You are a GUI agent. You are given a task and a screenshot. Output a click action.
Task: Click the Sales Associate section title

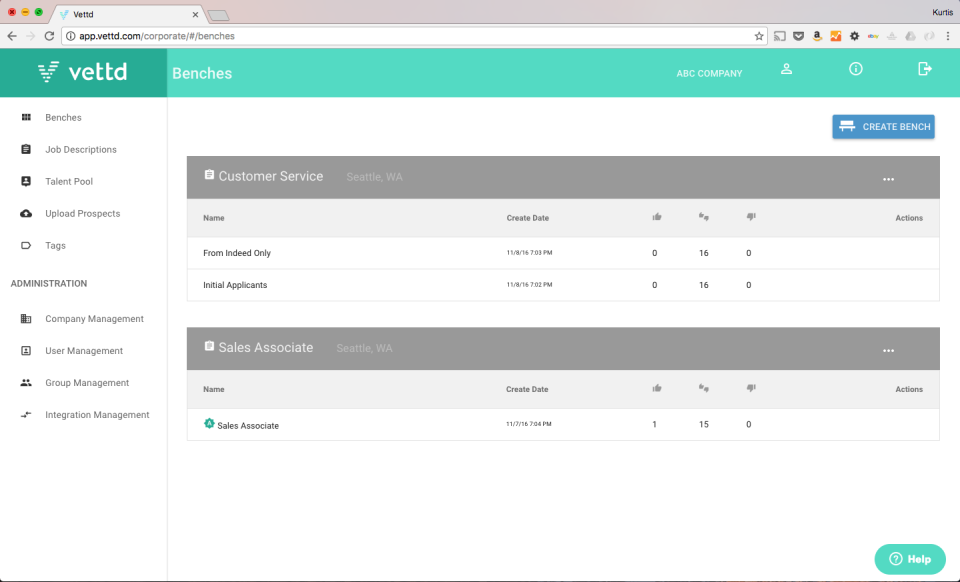point(266,348)
